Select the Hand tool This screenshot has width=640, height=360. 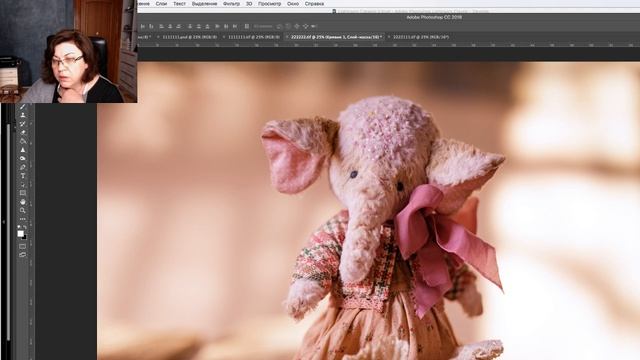(23, 202)
